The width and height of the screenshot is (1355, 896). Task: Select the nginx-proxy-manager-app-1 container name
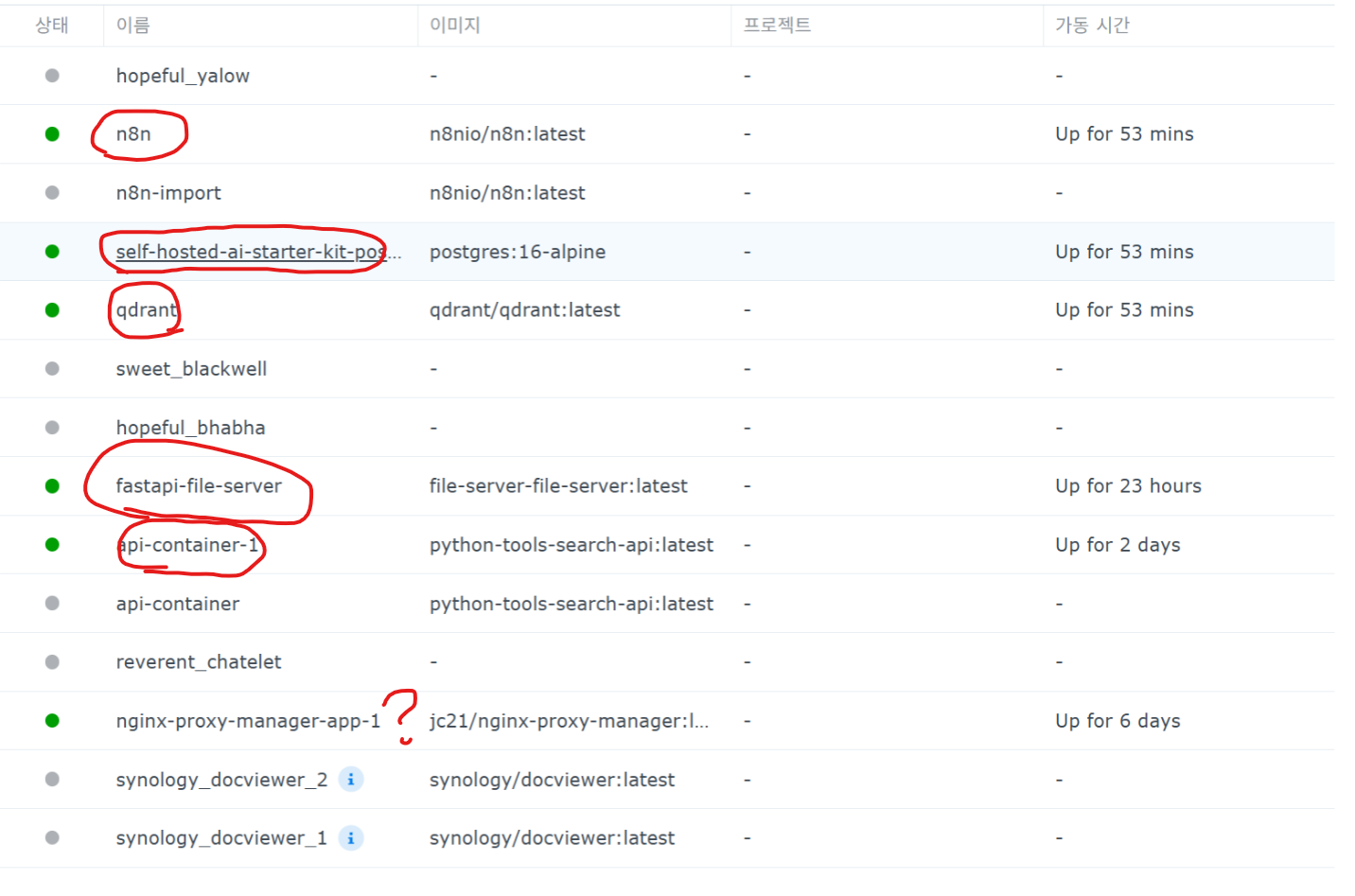(x=248, y=721)
